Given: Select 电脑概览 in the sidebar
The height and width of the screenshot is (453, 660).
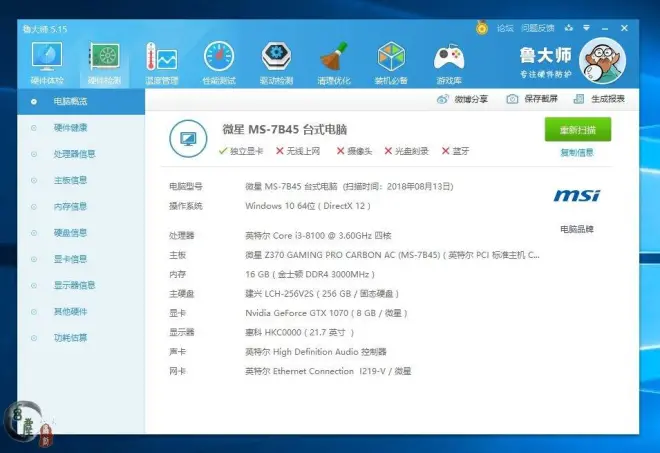Looking at the screenshot, I should click(x=81, y=101).
